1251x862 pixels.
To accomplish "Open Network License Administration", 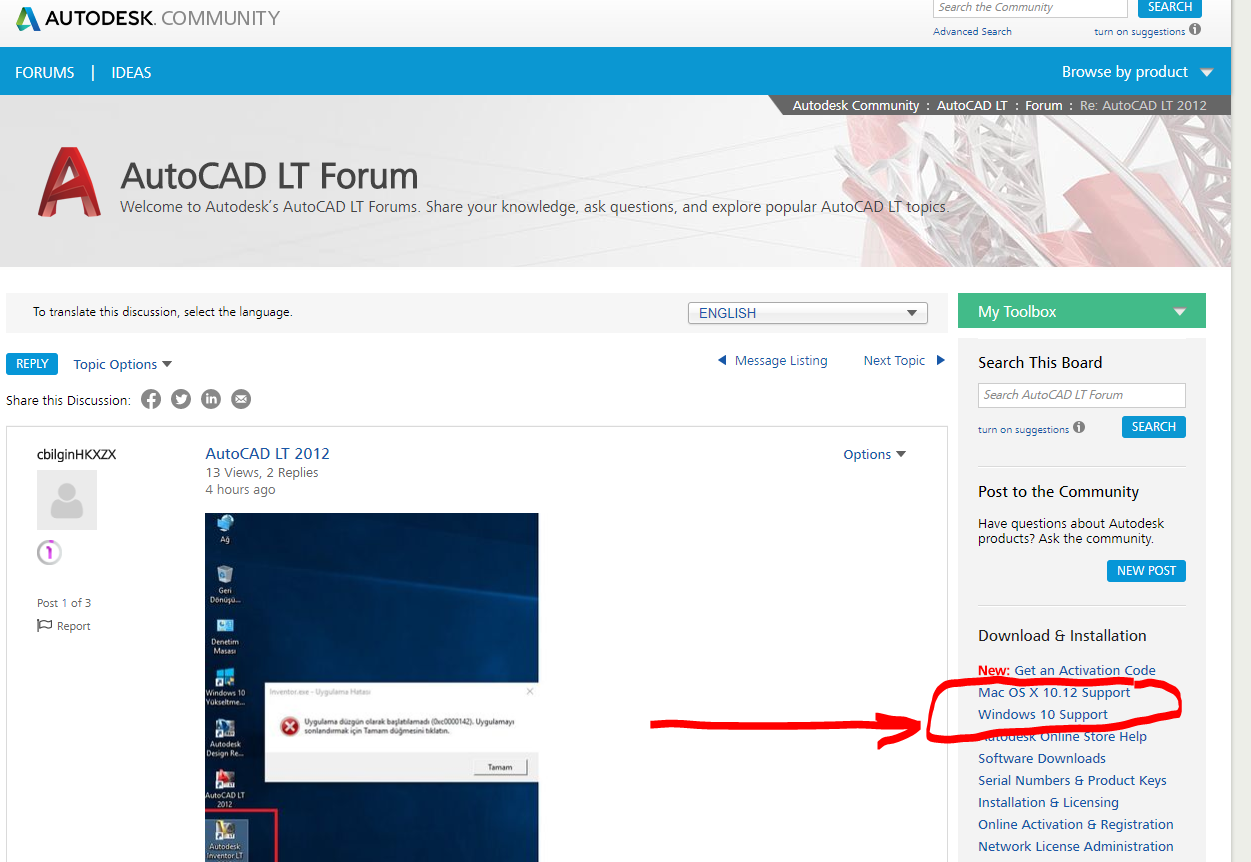I will click(x=1076, y=846).
